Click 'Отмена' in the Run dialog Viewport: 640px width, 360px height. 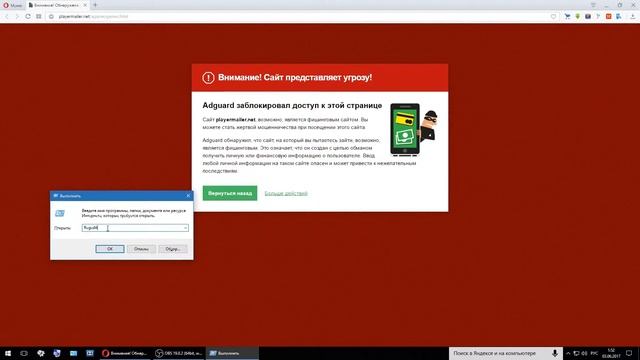click(141, 249)
